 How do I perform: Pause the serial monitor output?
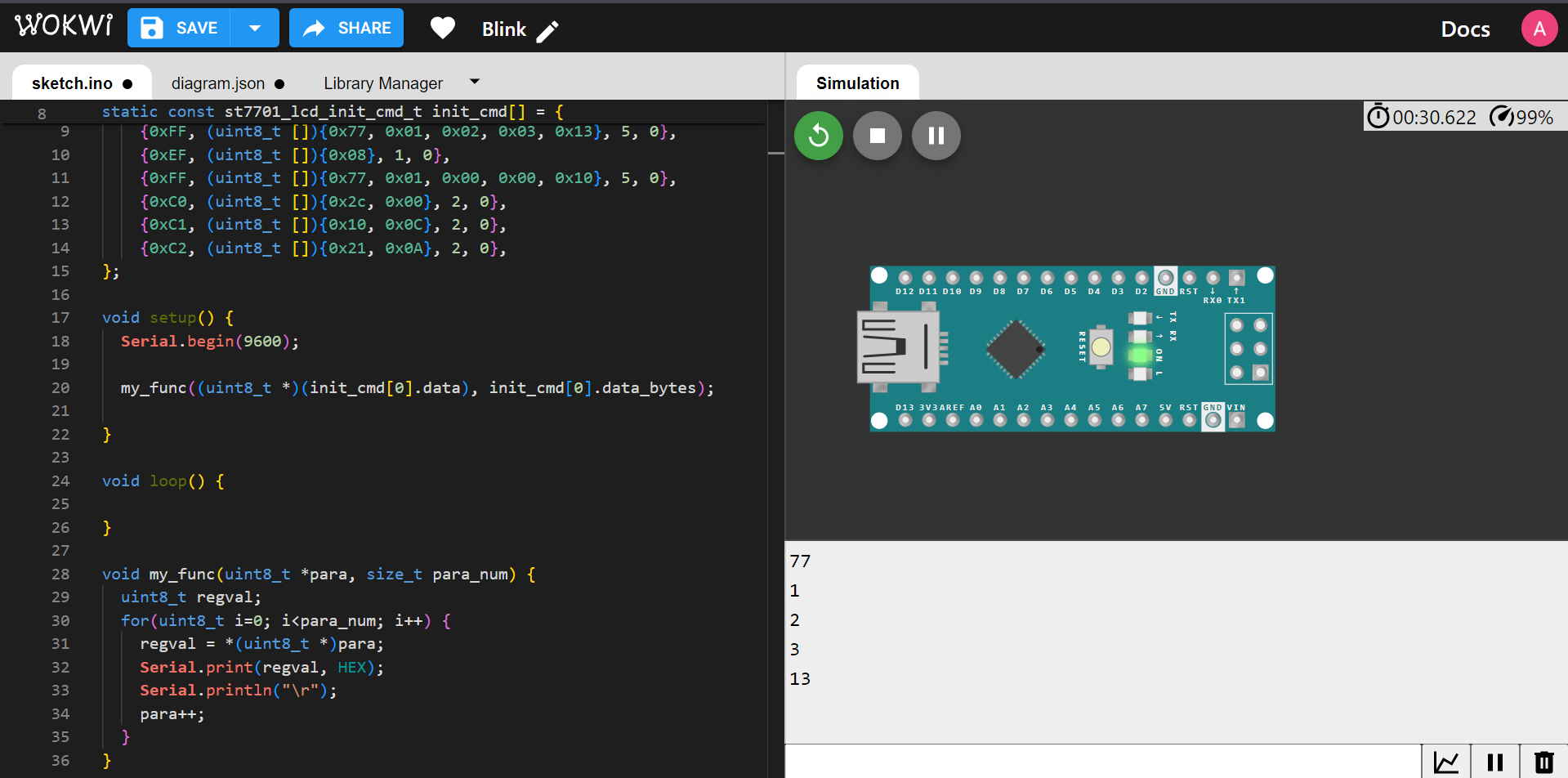point(1495,762)
